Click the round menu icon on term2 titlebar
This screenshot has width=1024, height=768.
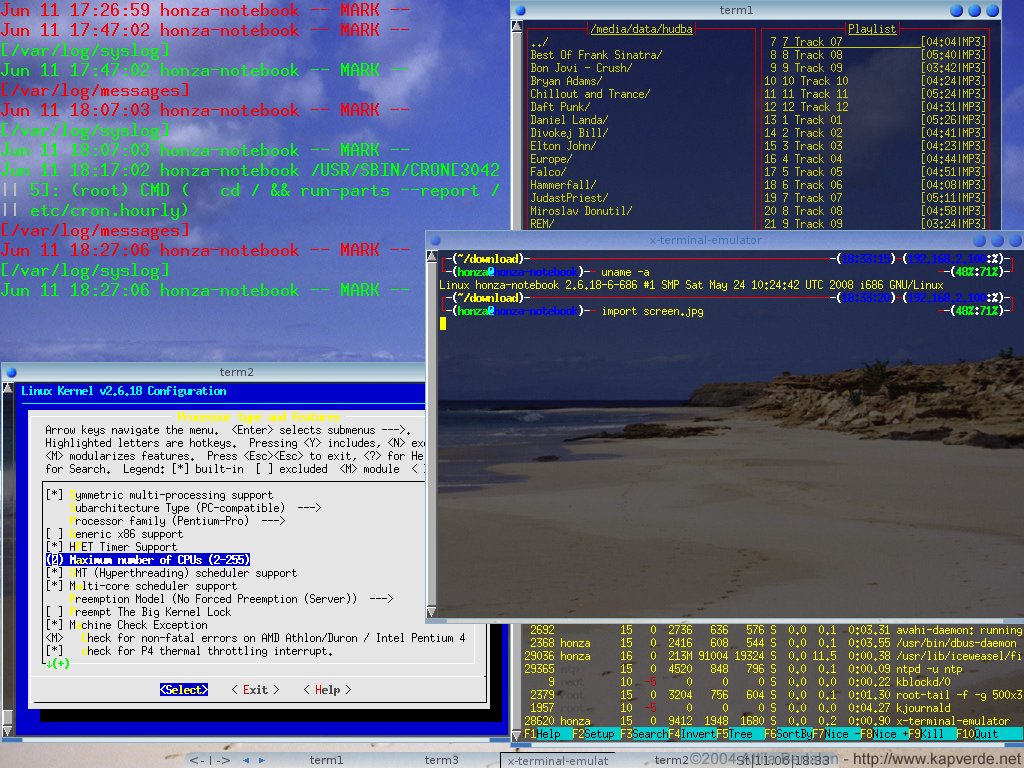[x=11, y=372]
